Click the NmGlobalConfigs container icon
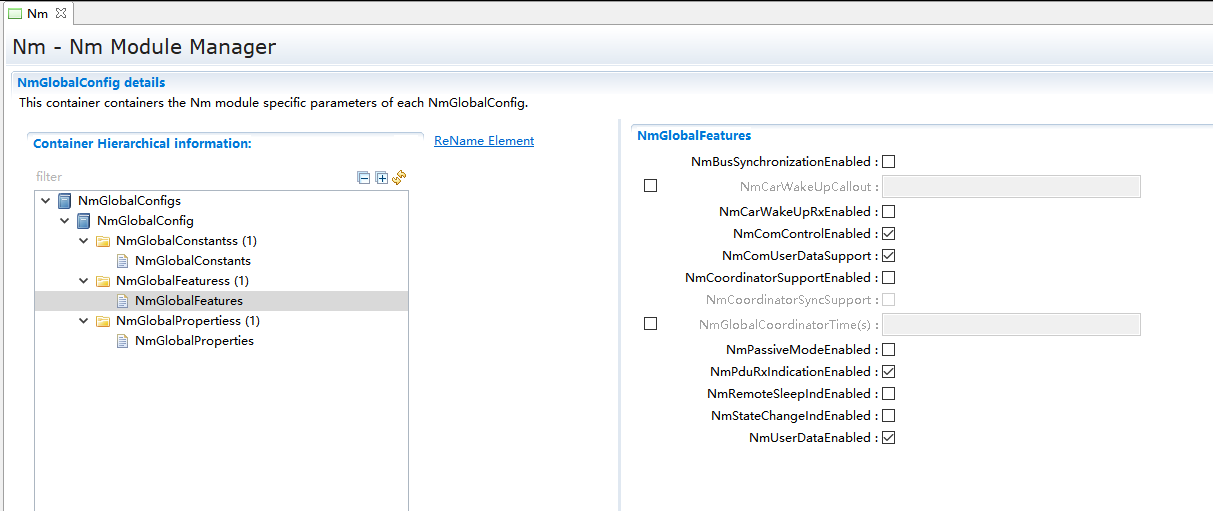The image size is (1213, 511). pyautogui.click(x=65, y=201)
